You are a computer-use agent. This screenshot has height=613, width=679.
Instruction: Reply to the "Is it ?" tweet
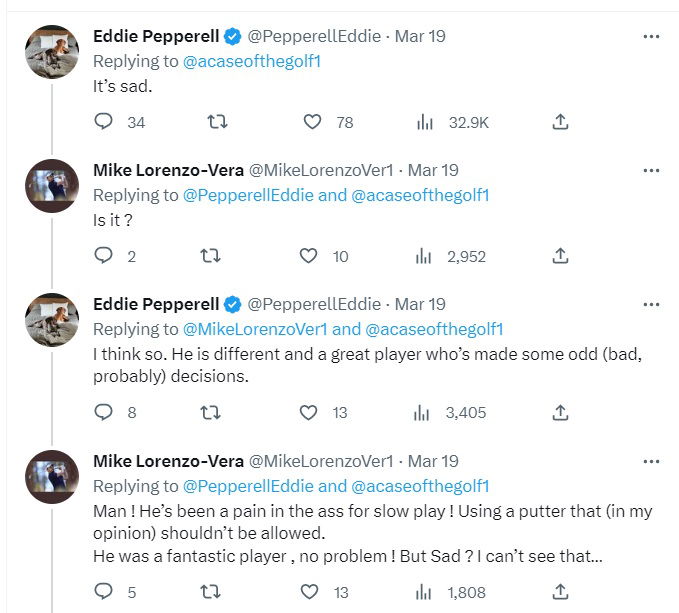tap(104, 256)
